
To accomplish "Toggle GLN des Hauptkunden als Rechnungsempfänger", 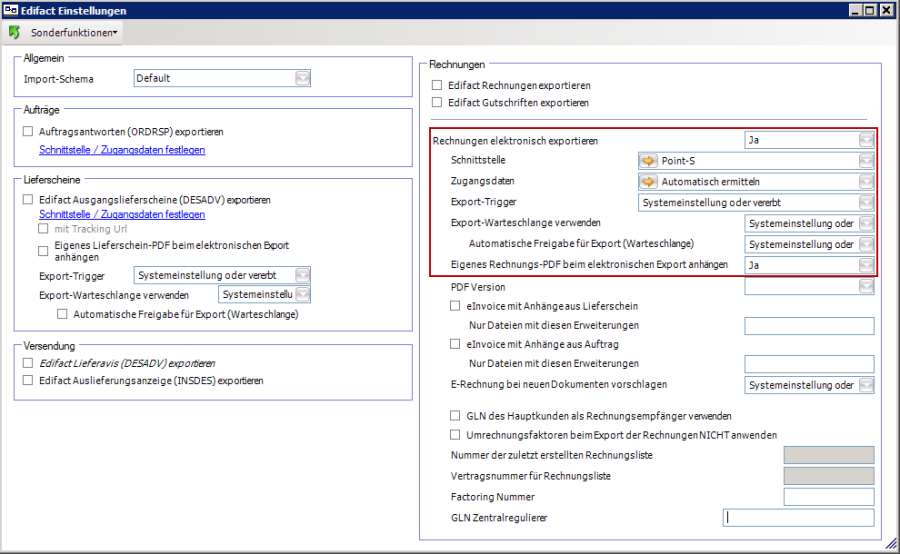I will tap(457, 415).
